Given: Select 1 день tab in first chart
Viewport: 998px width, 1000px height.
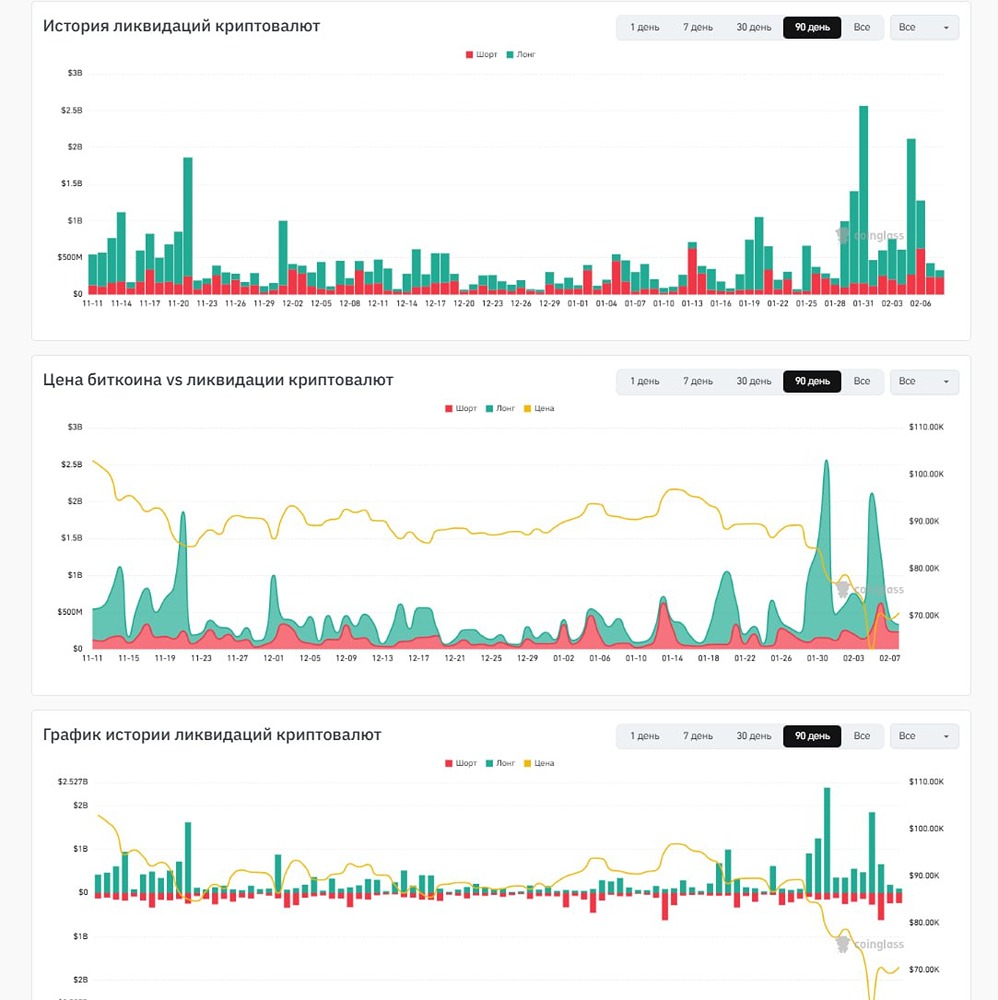Looking at the screenshot, I should [645, 27].
